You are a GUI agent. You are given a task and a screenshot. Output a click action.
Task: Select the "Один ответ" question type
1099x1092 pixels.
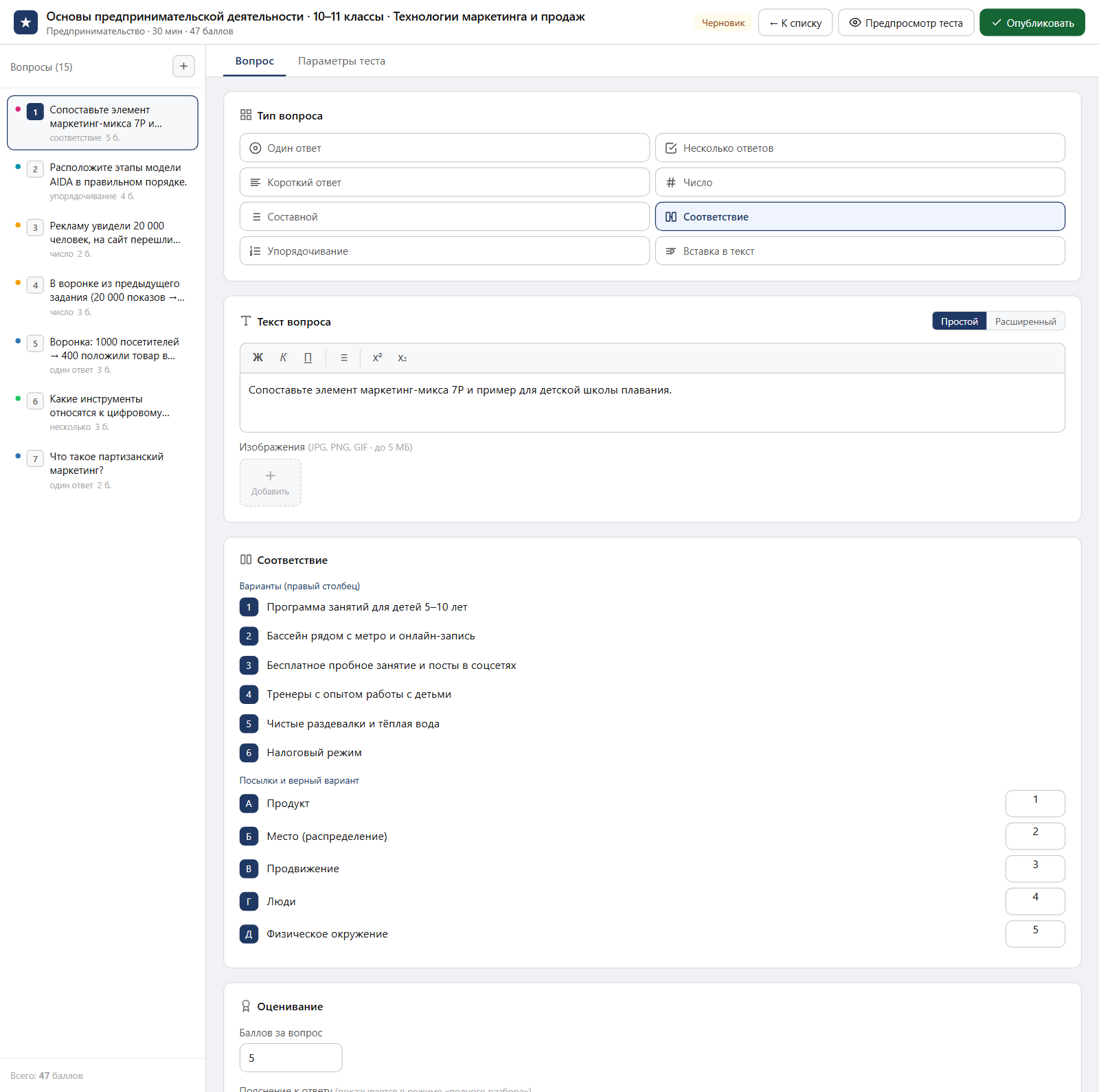(x=444, y=148)
